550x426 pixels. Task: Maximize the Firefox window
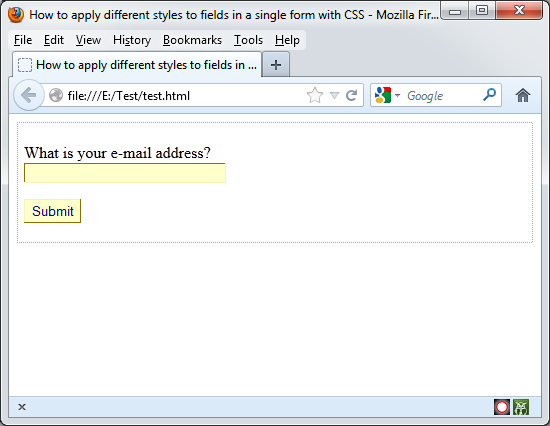point(482,11)
